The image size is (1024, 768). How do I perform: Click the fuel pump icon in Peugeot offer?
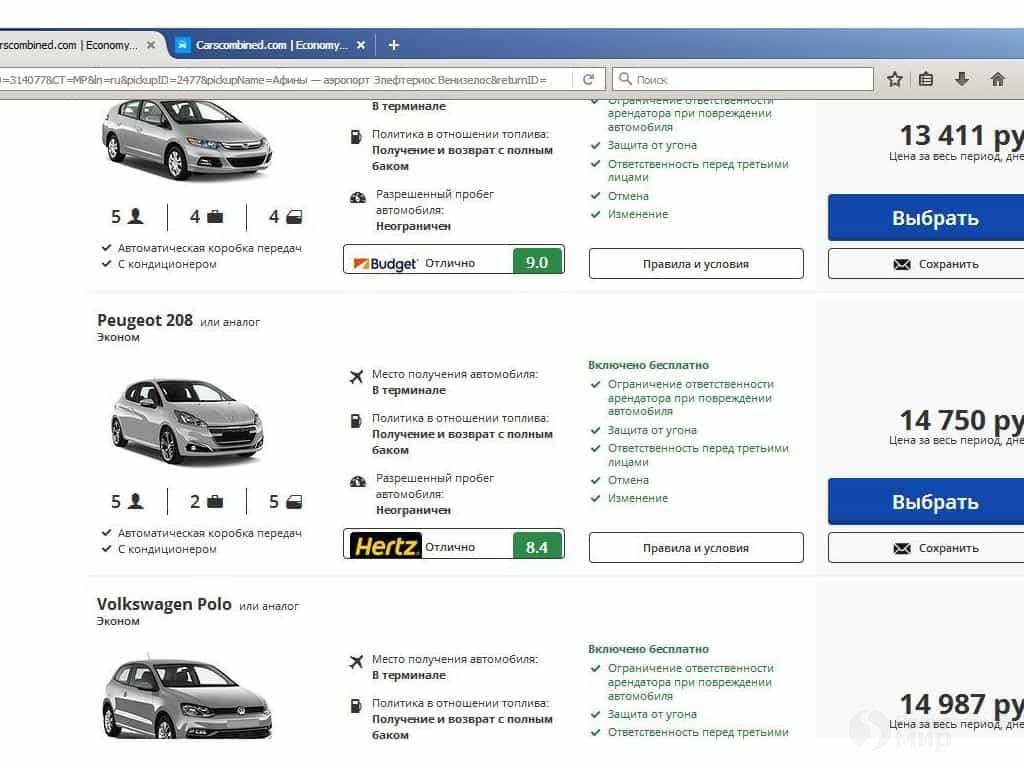point(356,421)
